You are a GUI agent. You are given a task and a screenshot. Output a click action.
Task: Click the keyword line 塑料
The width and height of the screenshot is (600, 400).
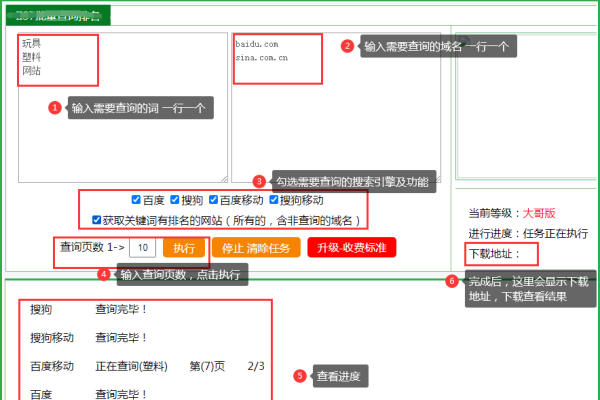pyautogui.click(x=31, y=57)
